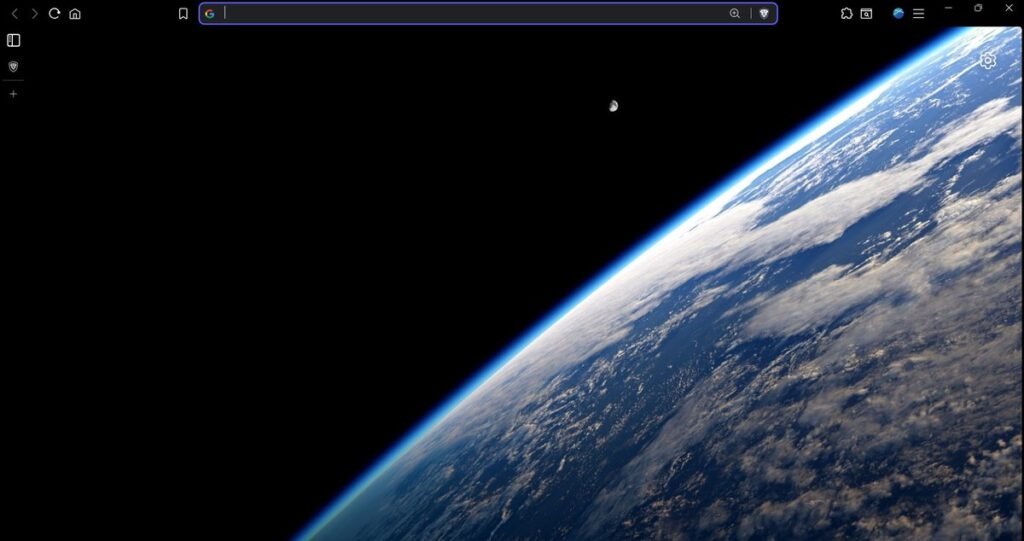Click the Google search engine icon
The width and height of the screenshot is (1024, 541).
(210, 14)
